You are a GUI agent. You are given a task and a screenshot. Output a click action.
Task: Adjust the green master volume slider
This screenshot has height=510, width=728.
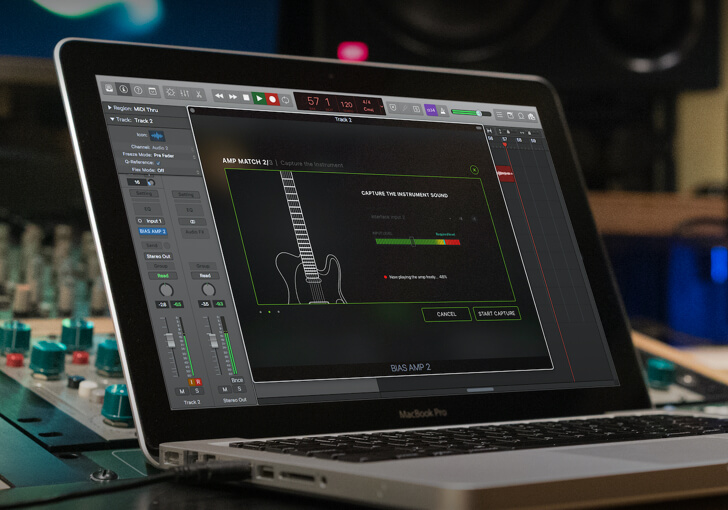pyautogui.click(x=470, y=113)
